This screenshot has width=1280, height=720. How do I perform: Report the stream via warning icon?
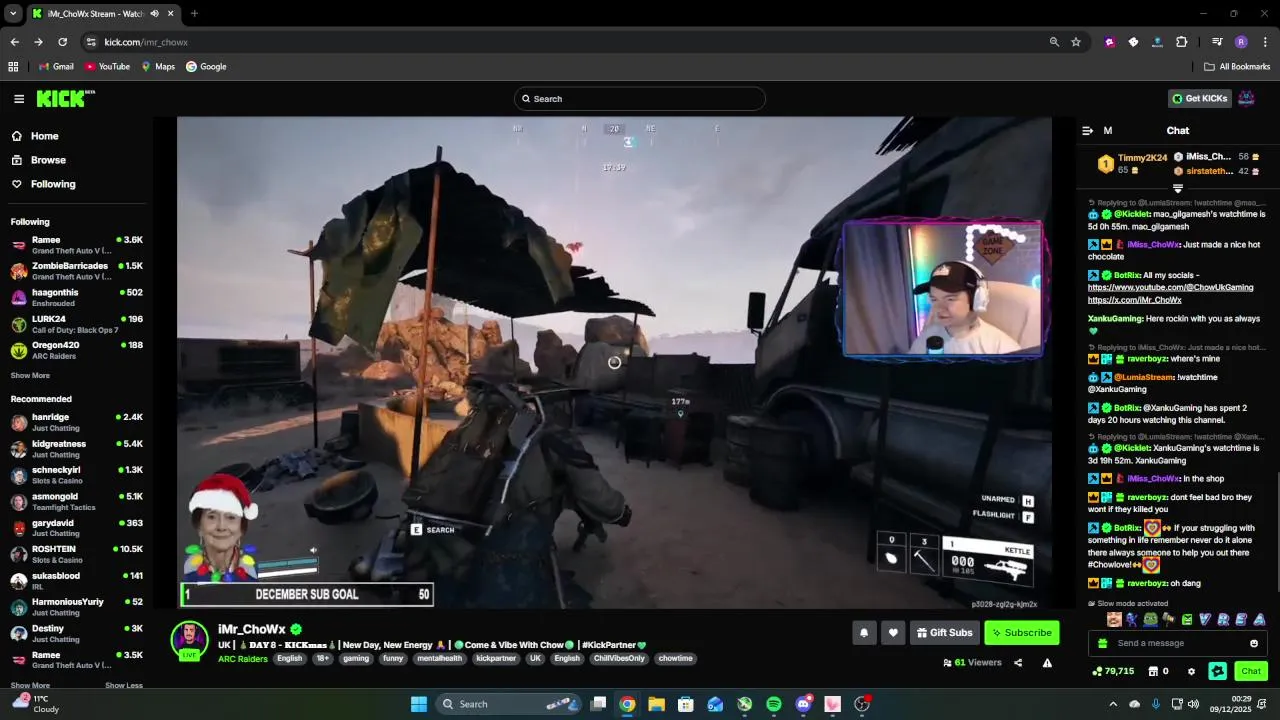pyautogui.click(x=1047, y=663)
